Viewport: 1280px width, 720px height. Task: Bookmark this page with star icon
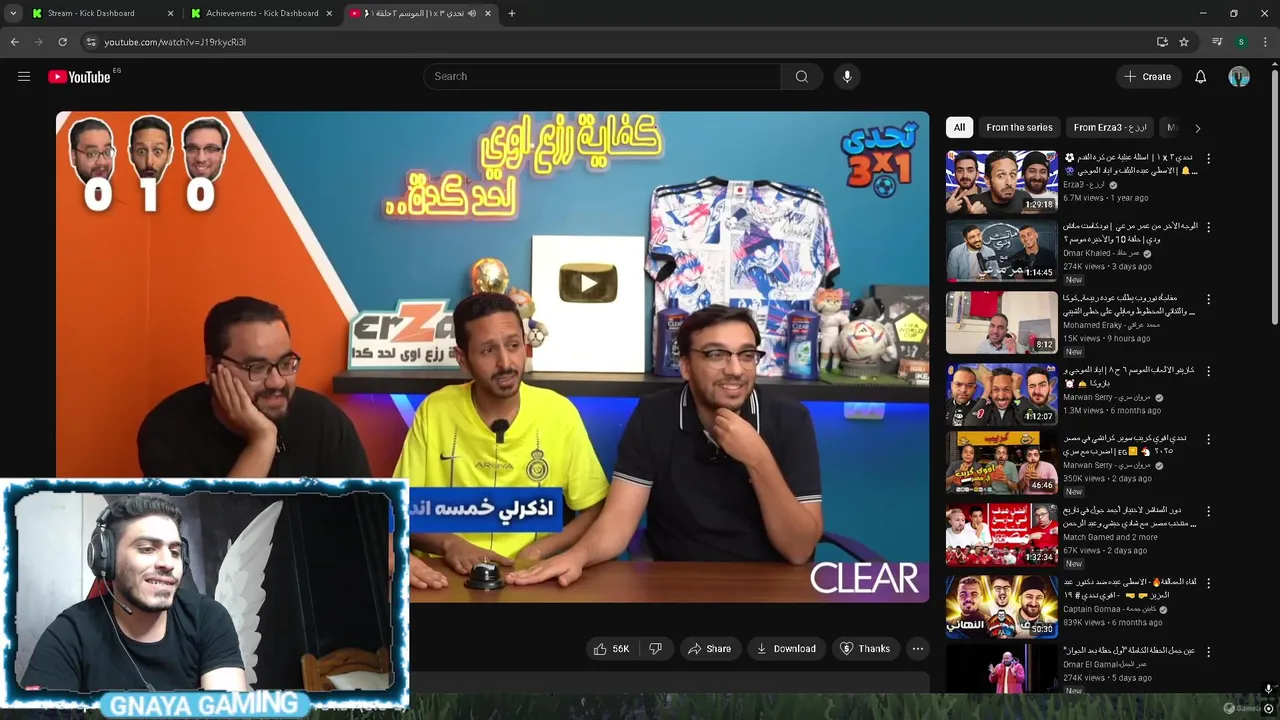pyautogui.click(x=1184, y=42)
